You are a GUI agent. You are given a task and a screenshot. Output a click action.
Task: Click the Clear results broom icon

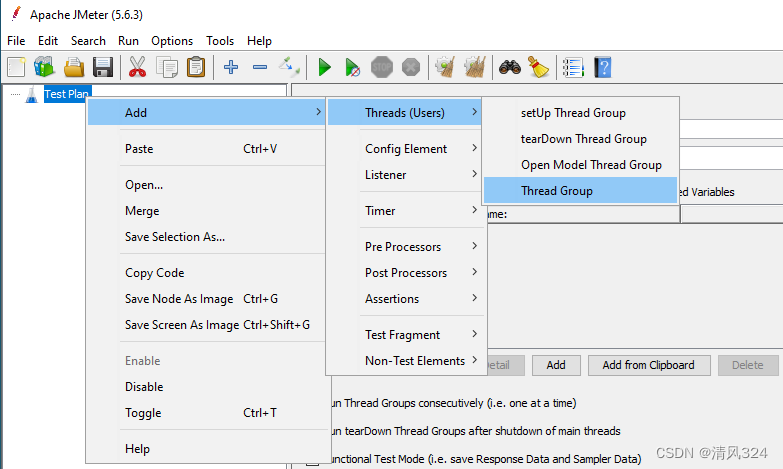[x=445, y=67]
